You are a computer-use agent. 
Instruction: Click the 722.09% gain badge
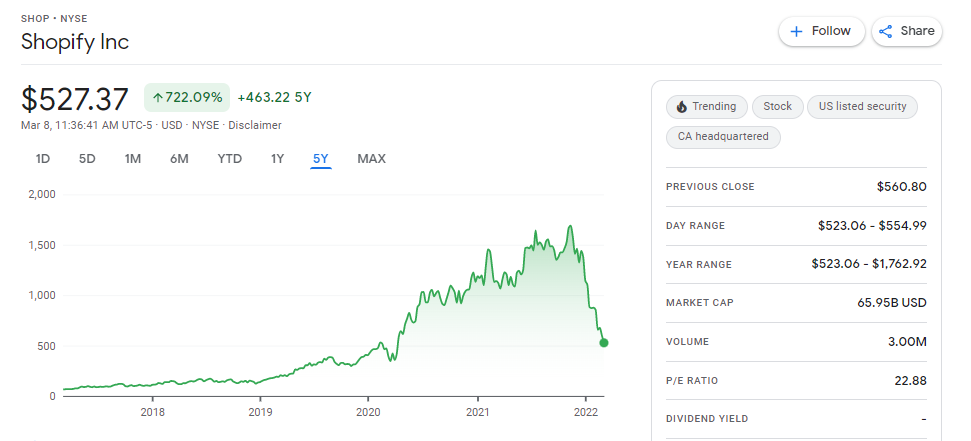click(x=187, y=97)
